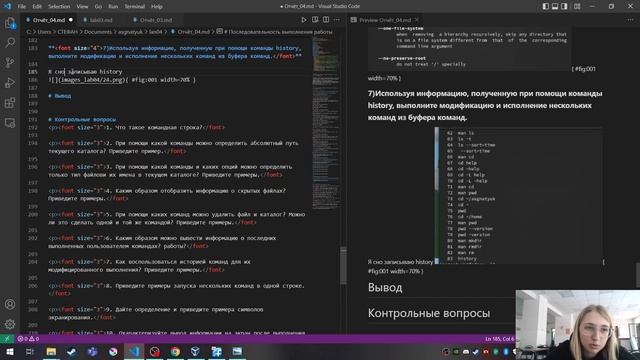The height and width of the screenshot is (360, 640).
Task: Open remote window indicator in status bar
Action: click(x=7, y=339)
